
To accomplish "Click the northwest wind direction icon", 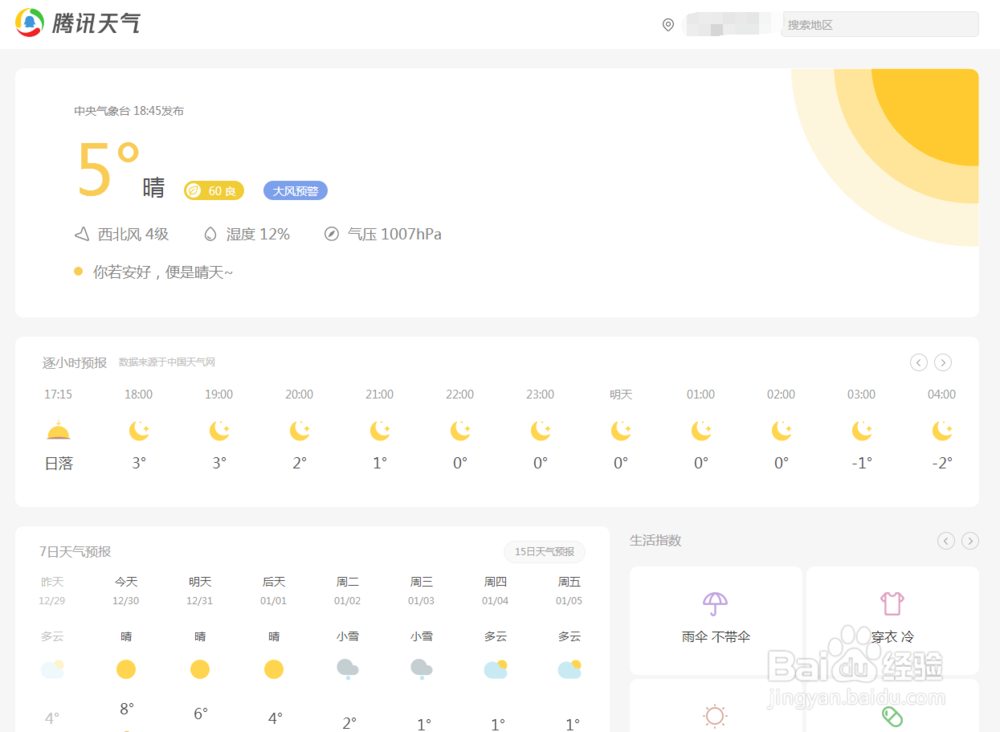I will click(x=82, y=234).
